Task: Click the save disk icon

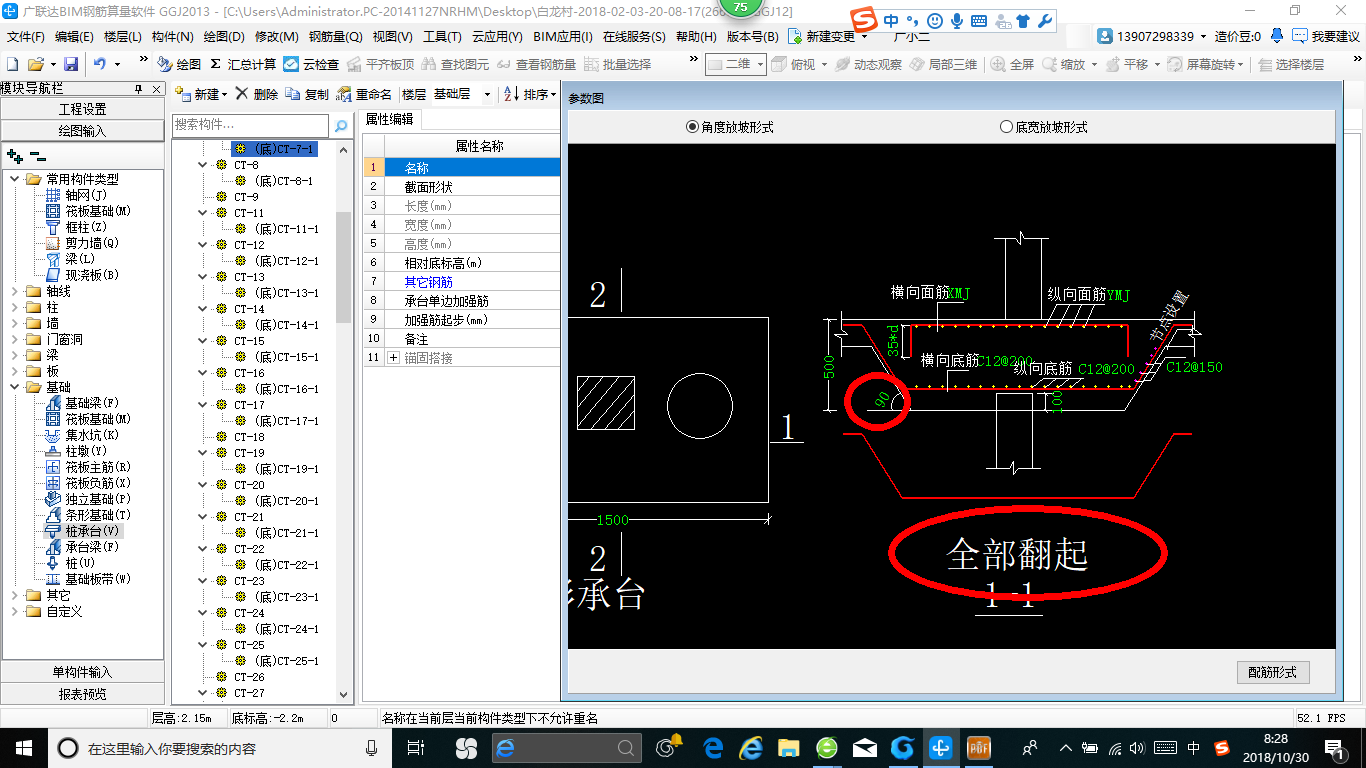Action: click(x=71, y=64)
